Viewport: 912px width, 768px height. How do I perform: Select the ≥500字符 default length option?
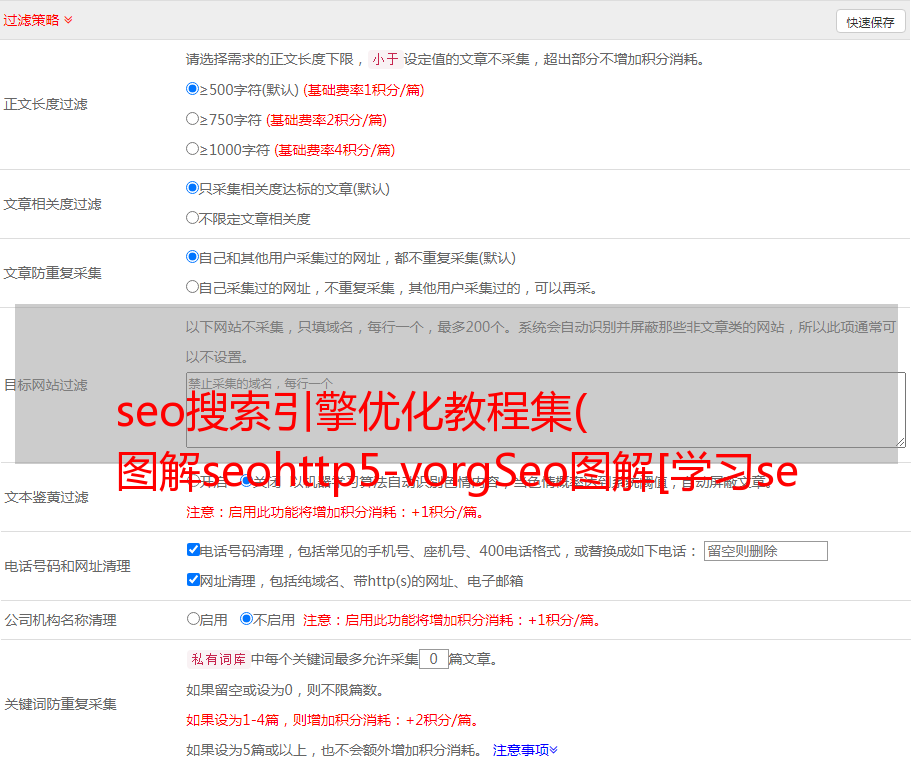click(x=192, y=88)
